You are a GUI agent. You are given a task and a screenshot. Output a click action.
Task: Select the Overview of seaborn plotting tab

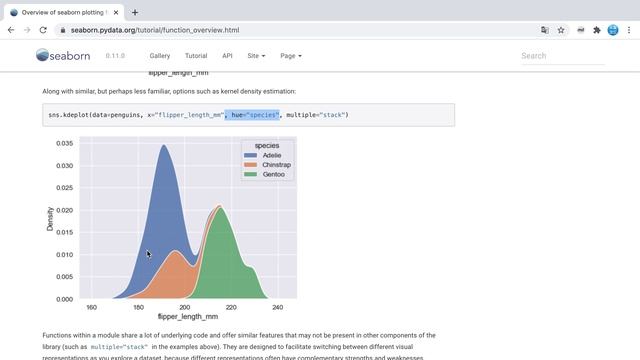(x=64, y=13)
